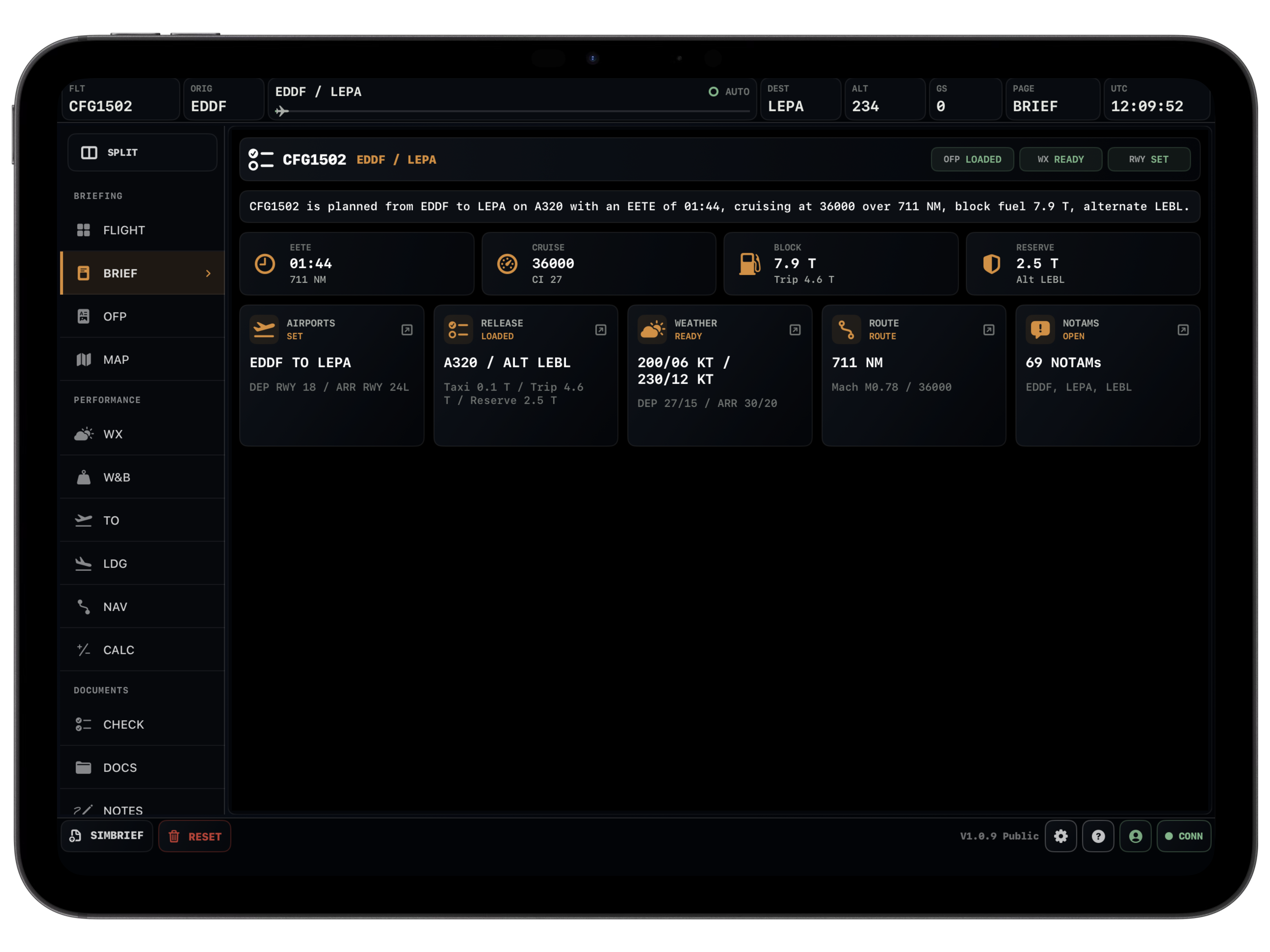
Task: Open the user account profile icon
Action: tap(1135, 836)
